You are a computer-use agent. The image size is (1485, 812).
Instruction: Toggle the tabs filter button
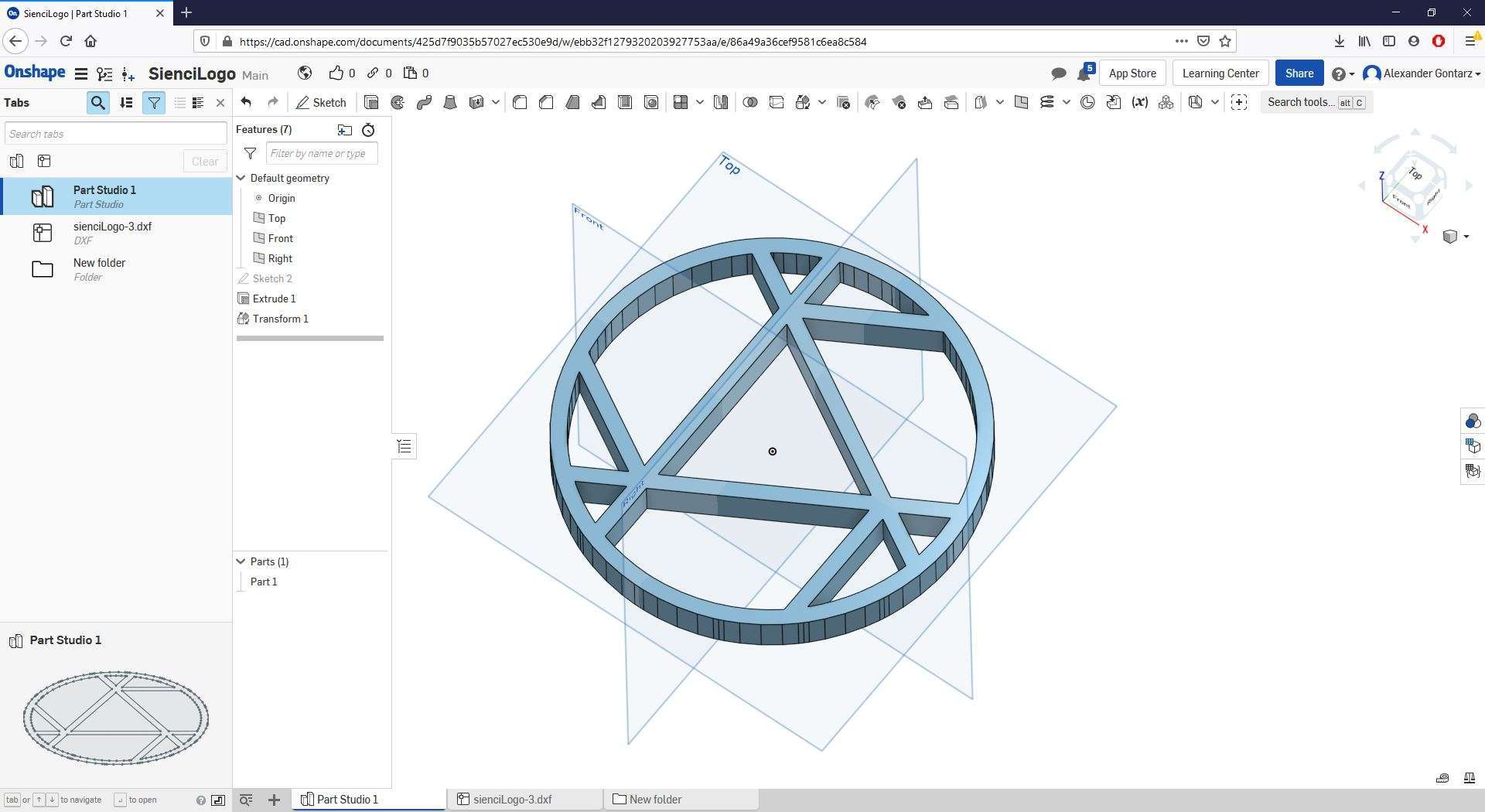tap(154, 102)
